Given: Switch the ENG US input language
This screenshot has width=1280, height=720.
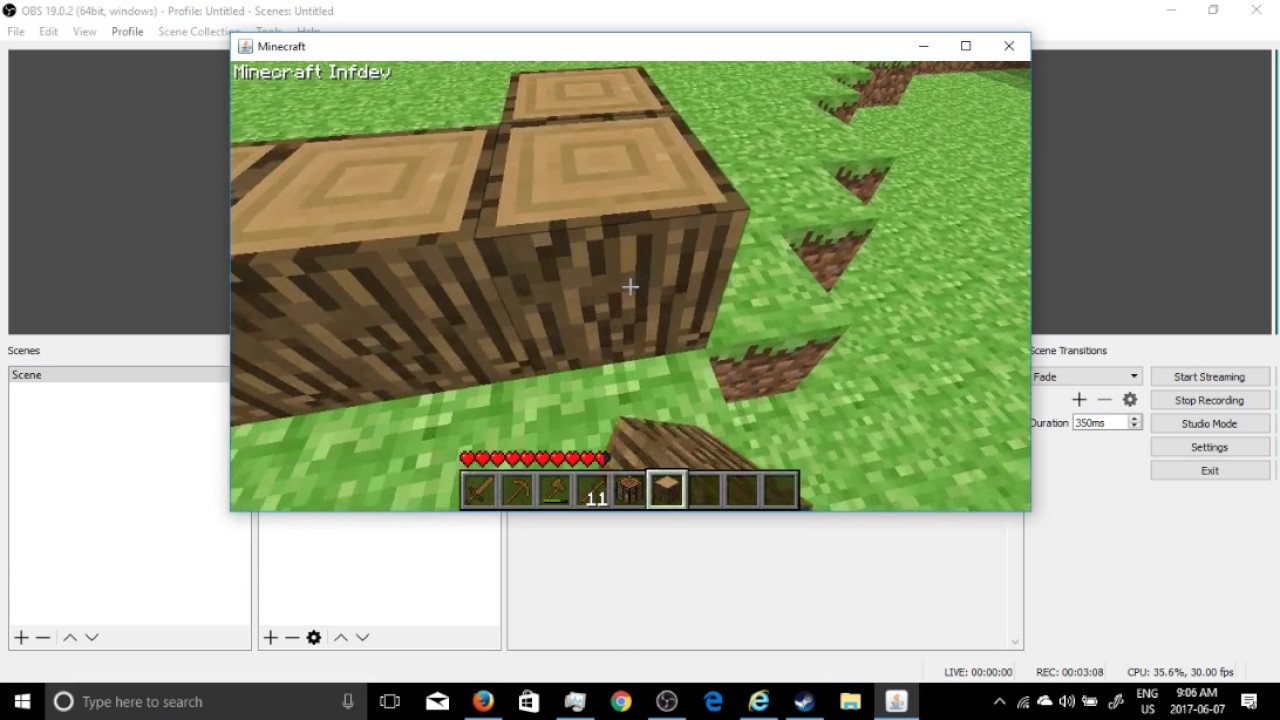Looking at the screenshot, I should pyautogui.click(x=1147, y=701).
